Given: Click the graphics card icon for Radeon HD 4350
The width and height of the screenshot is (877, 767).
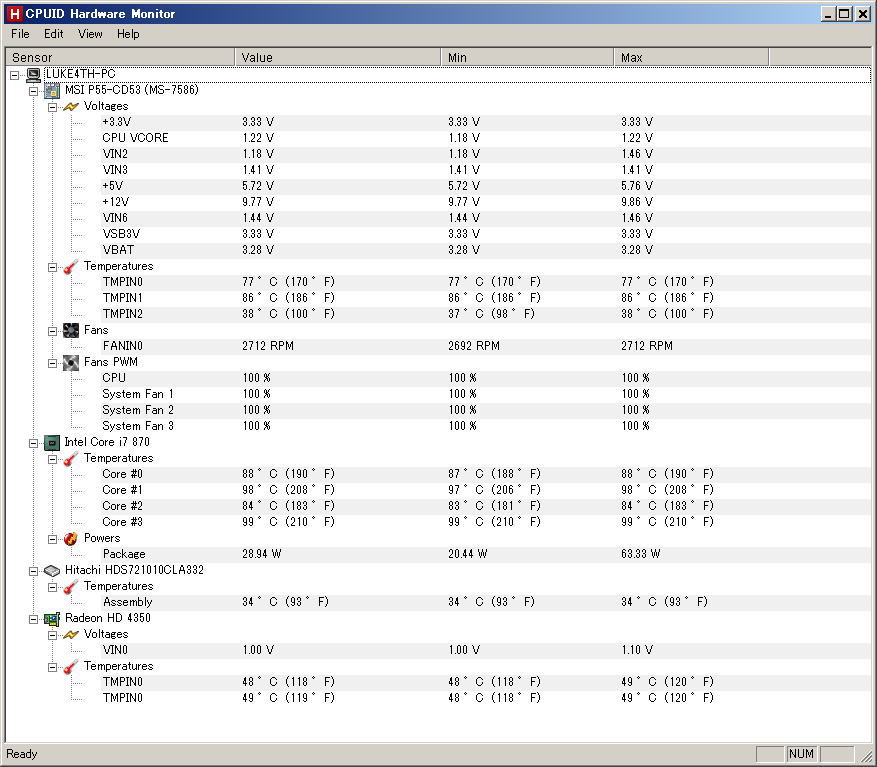Looking at the screenshot, I should click(x=52, y=619).
